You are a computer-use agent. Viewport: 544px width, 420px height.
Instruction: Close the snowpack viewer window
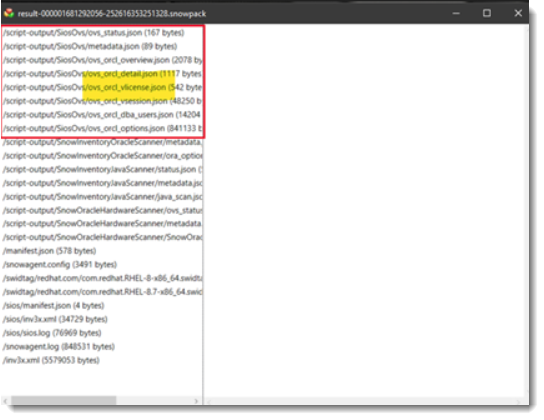(518, 13)
